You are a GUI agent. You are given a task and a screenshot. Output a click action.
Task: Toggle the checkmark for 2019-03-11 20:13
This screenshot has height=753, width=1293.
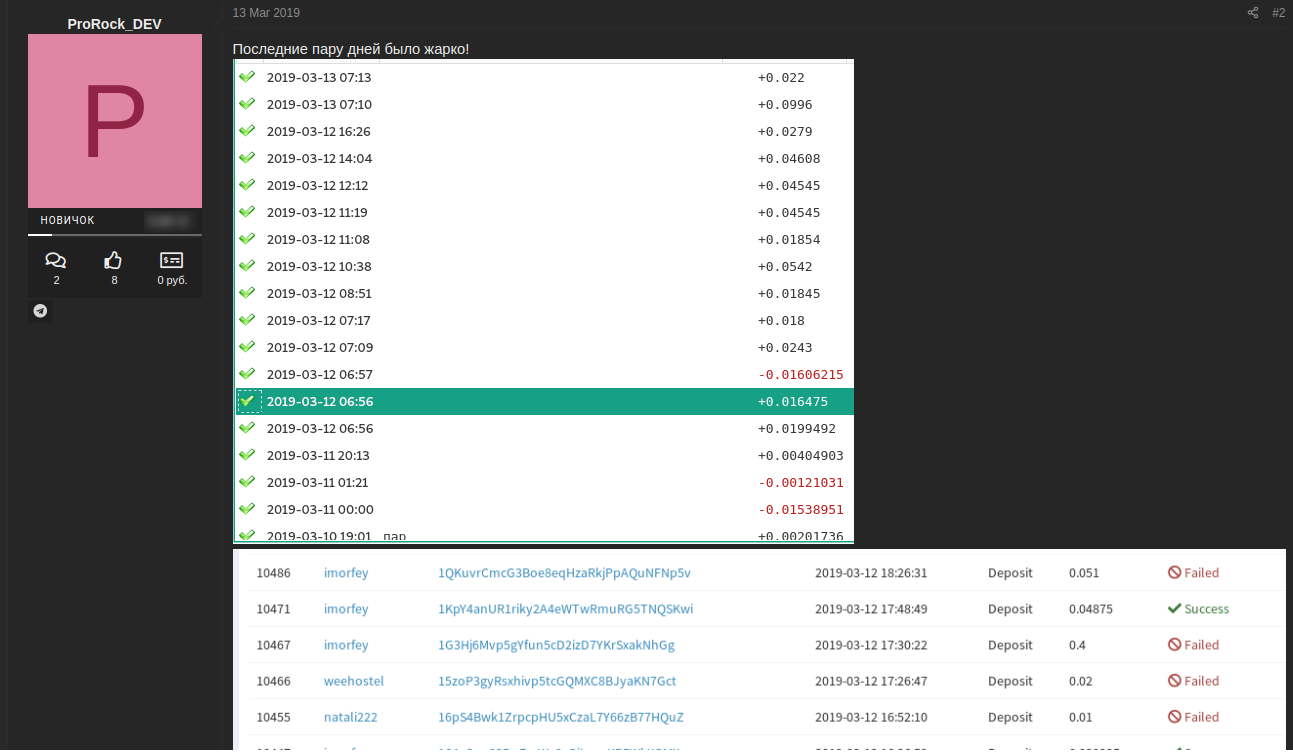click(248, 455)
